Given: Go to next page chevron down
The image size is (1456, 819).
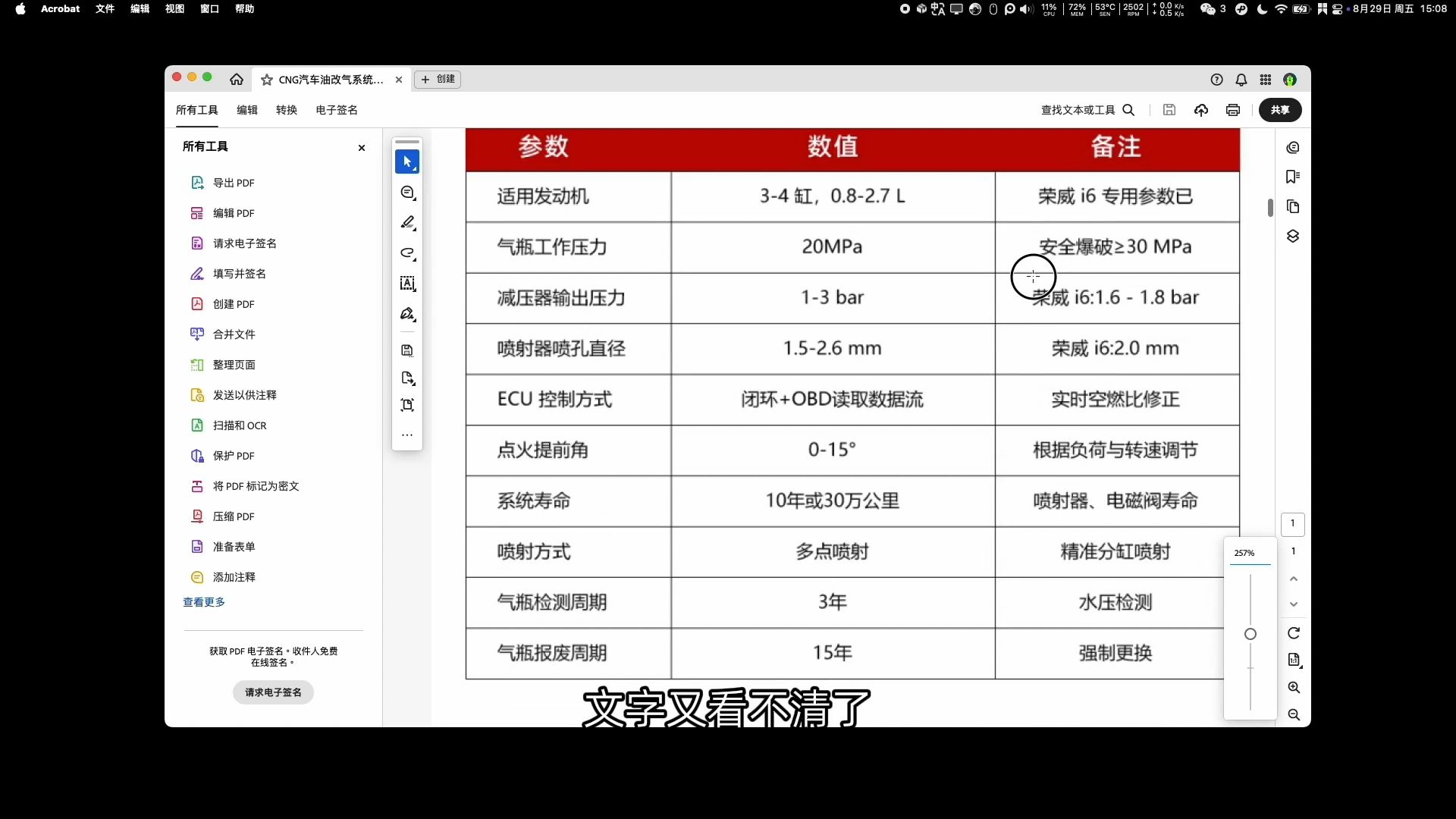Looking at the screenshot, I should click(1294, 604).
